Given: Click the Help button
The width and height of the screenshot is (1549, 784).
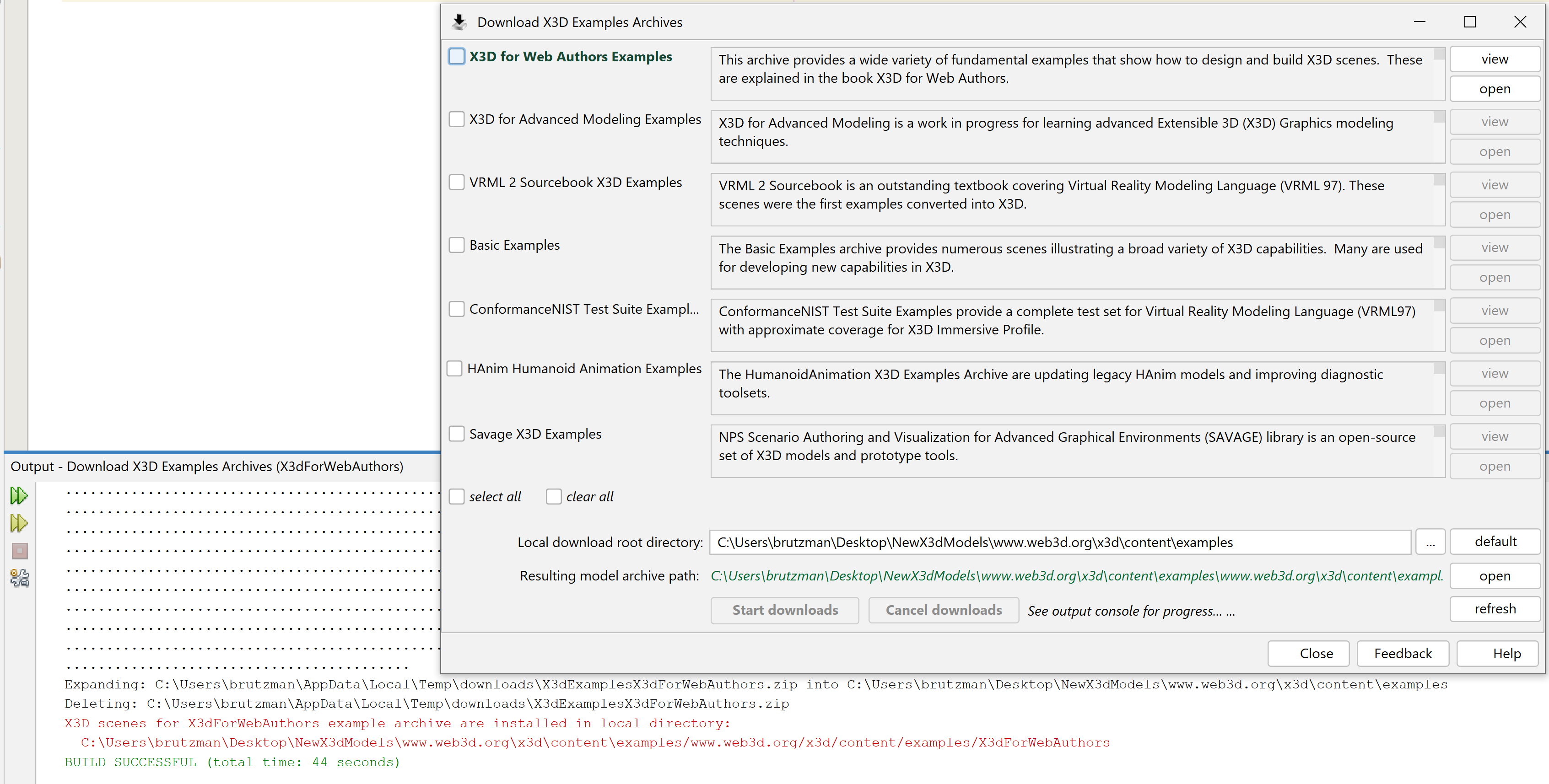Looking at the screenshot, I should tap(1497, 654).
